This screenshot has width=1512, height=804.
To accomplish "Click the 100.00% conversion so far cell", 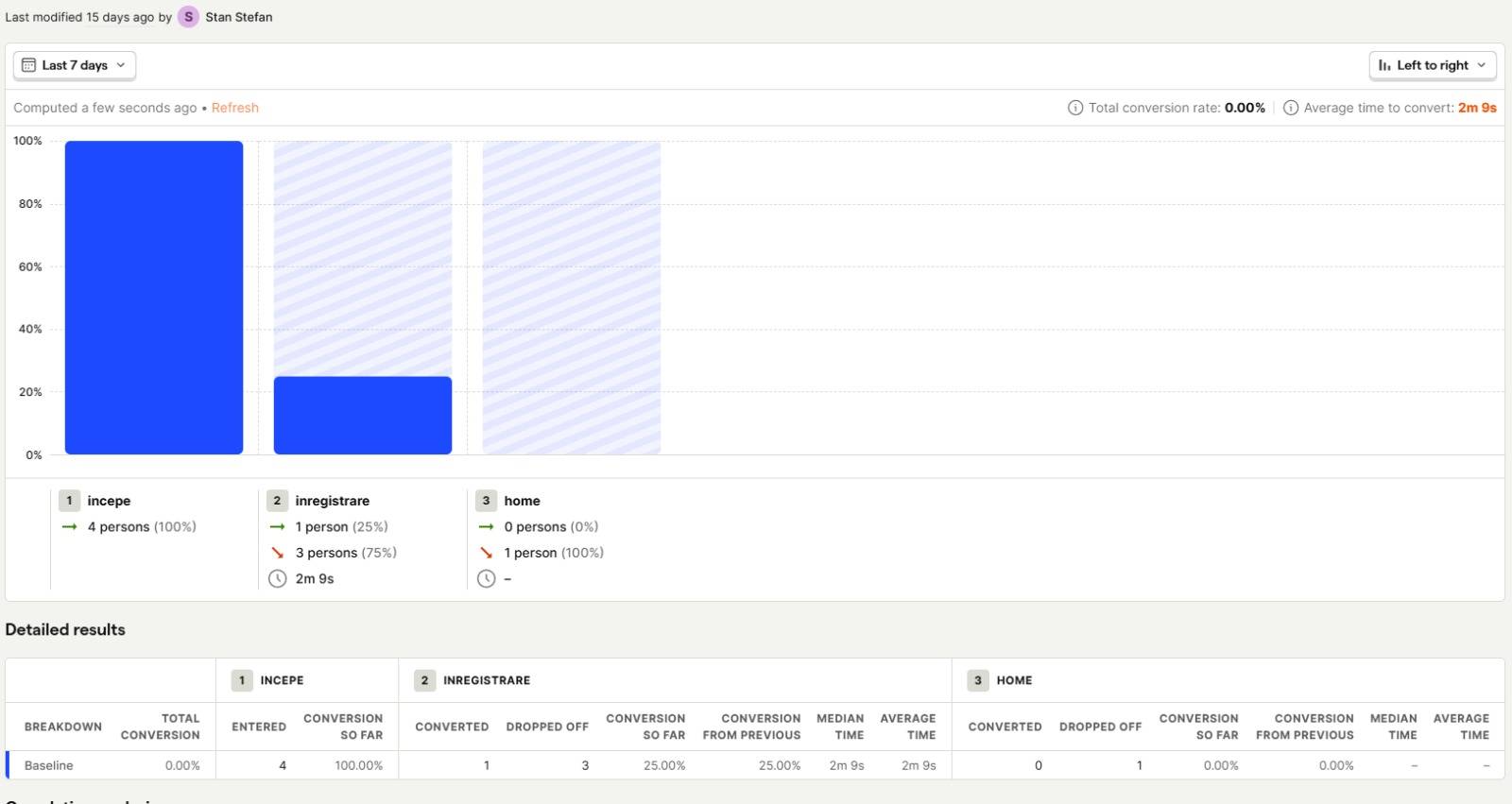I will pyautogui.click(x=359, y=765).
